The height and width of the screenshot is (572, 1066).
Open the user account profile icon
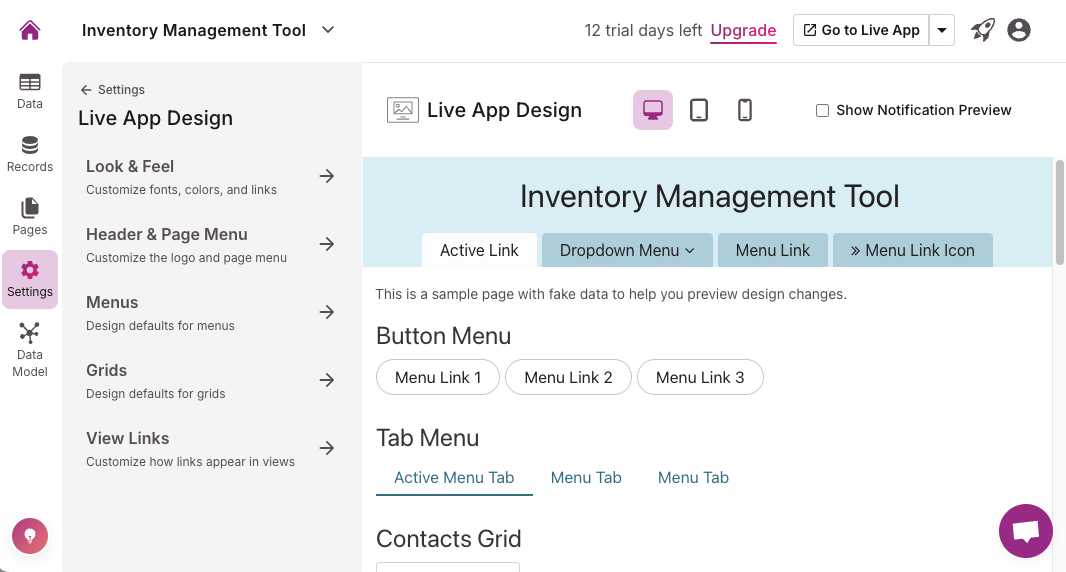click(x=1019, y=30)
